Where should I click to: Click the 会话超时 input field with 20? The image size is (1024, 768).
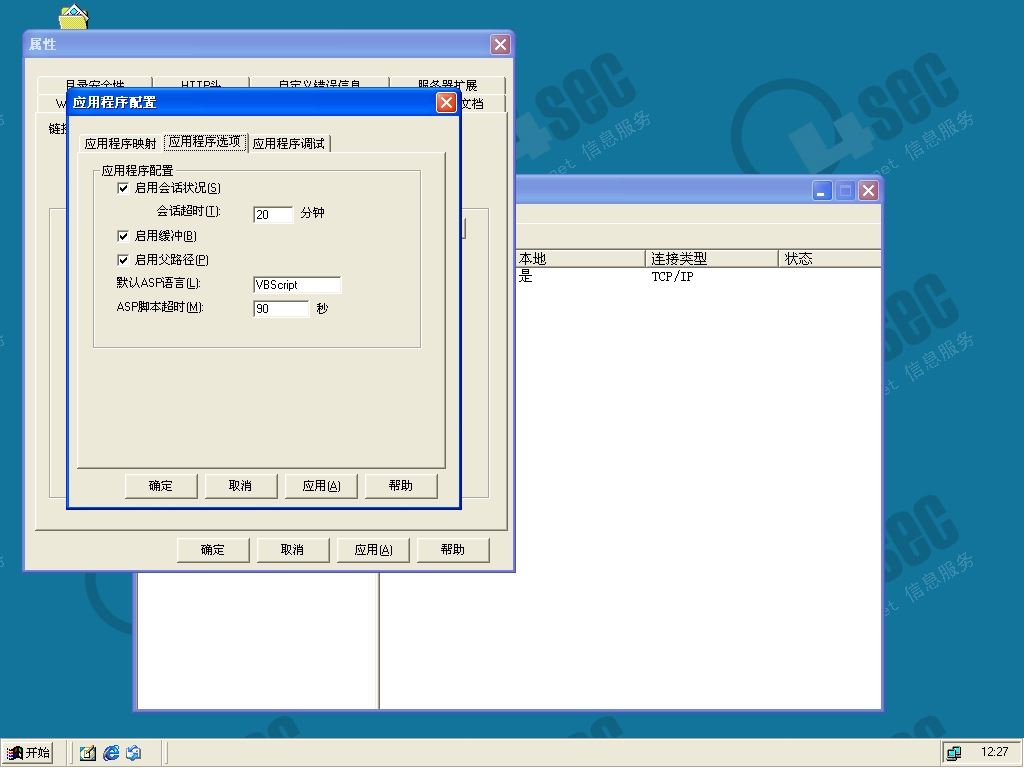[273, 214]
